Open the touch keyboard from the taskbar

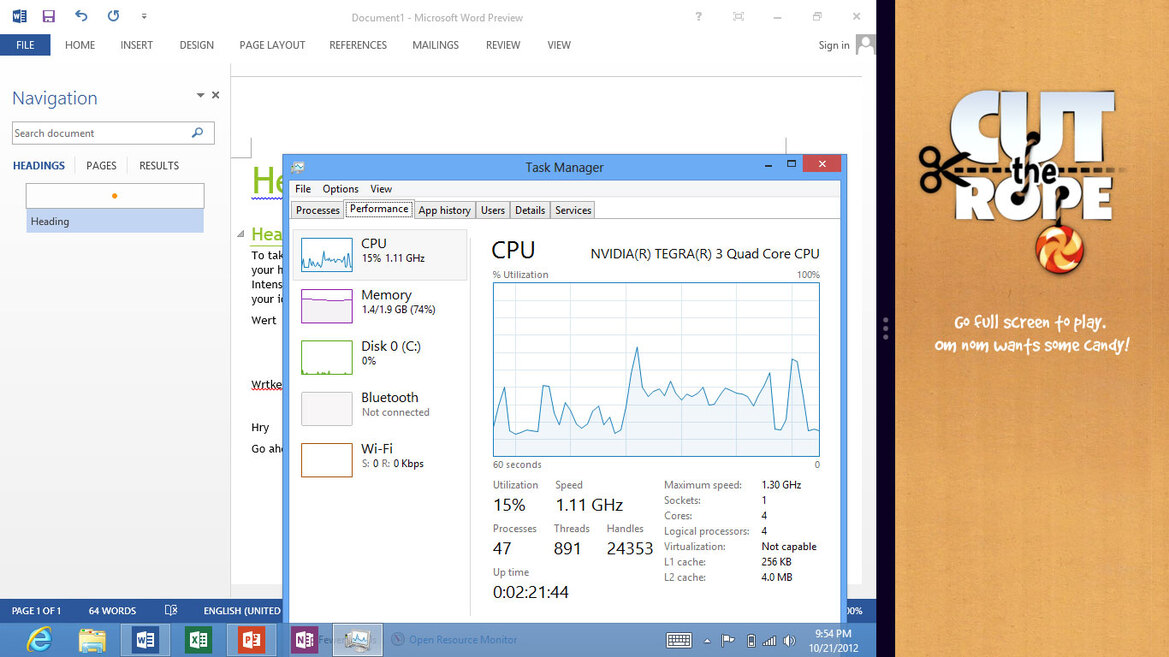click(x=678, y=640)
